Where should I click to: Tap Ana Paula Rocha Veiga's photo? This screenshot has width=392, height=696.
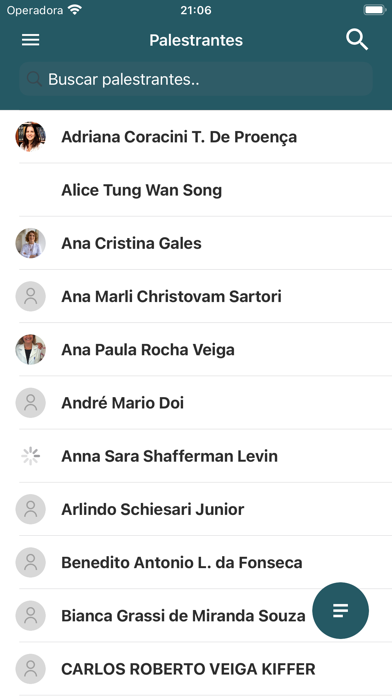[31, 350]
